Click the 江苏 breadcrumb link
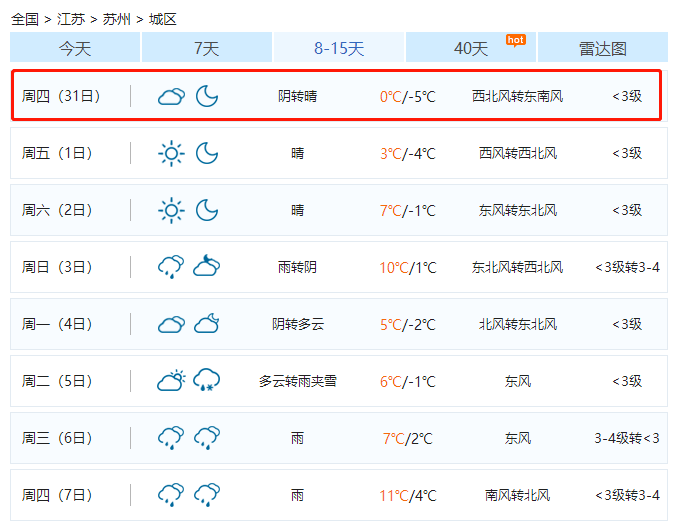Screen dimensions: 678x529 [71, 19]
